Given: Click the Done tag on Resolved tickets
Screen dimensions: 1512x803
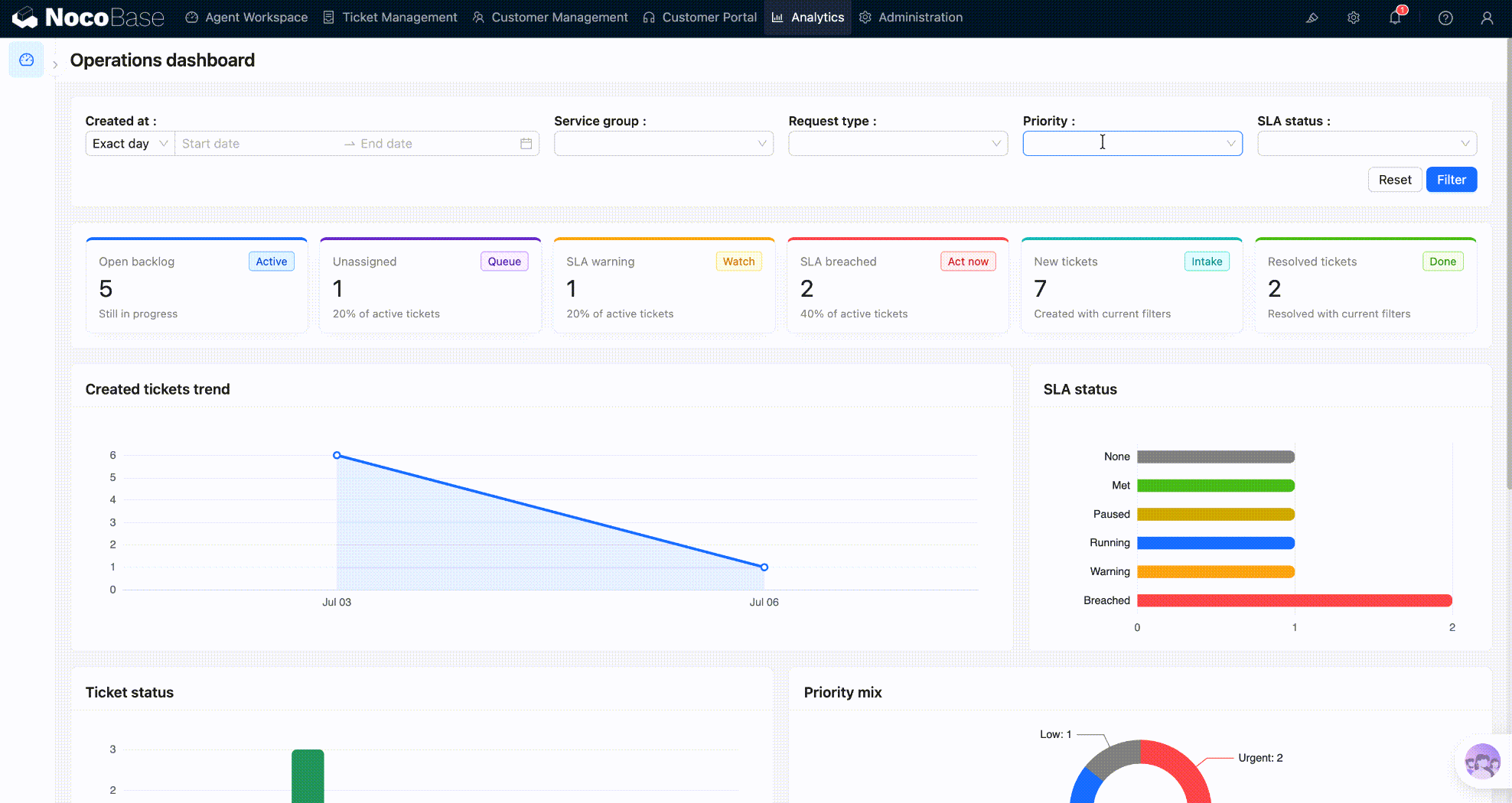Looking at the screenshot, I should pos(1442,262).
